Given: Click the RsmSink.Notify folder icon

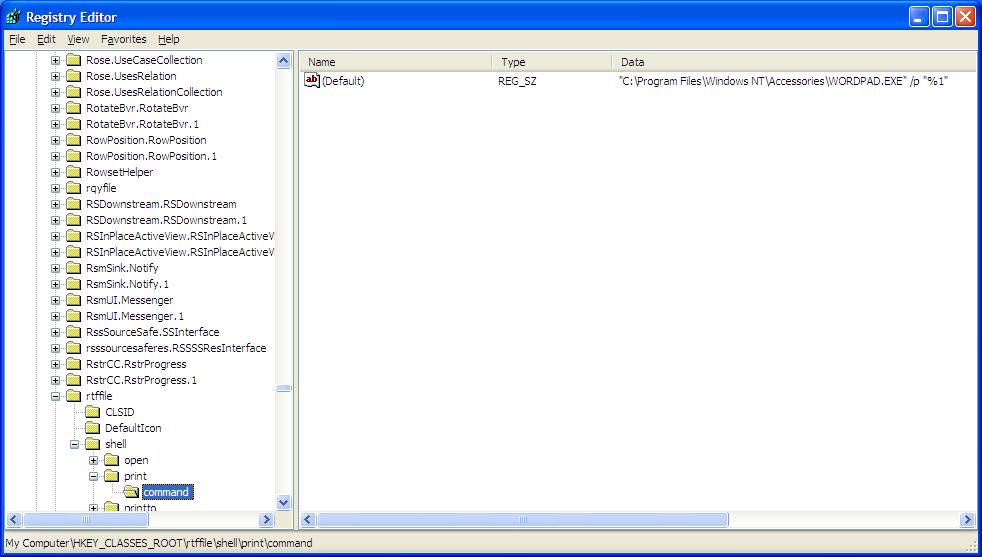Looking at the screenshot, I should coord(74,268).
